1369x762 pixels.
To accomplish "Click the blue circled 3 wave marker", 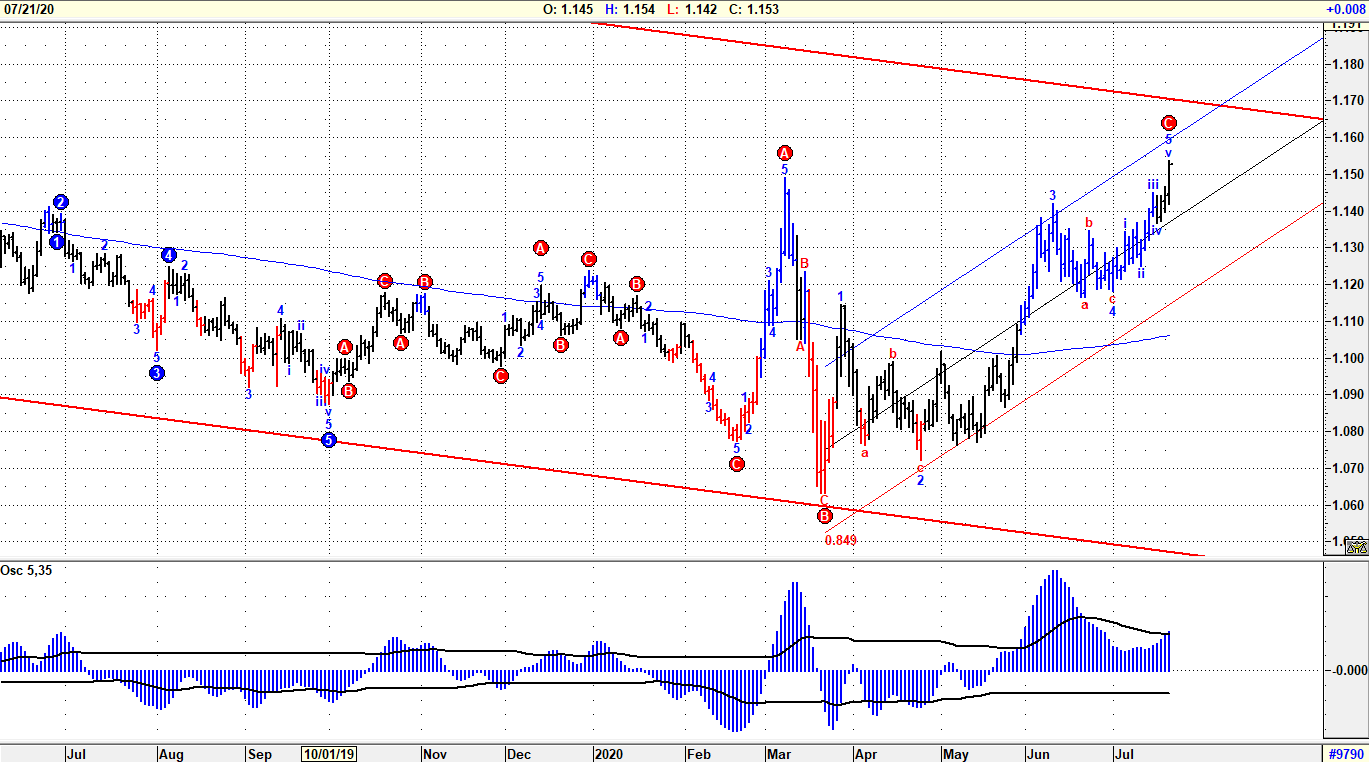I will 157,373.
